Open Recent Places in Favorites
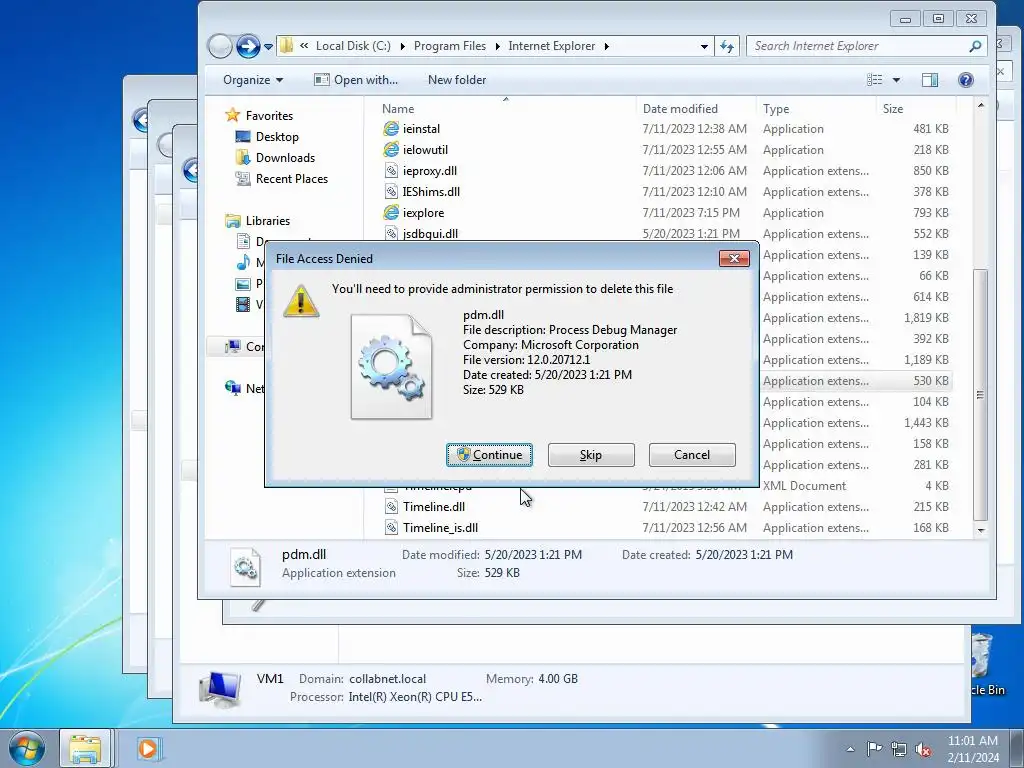Viewport: 1024px width, 768px height. click(x=292, y=178)
